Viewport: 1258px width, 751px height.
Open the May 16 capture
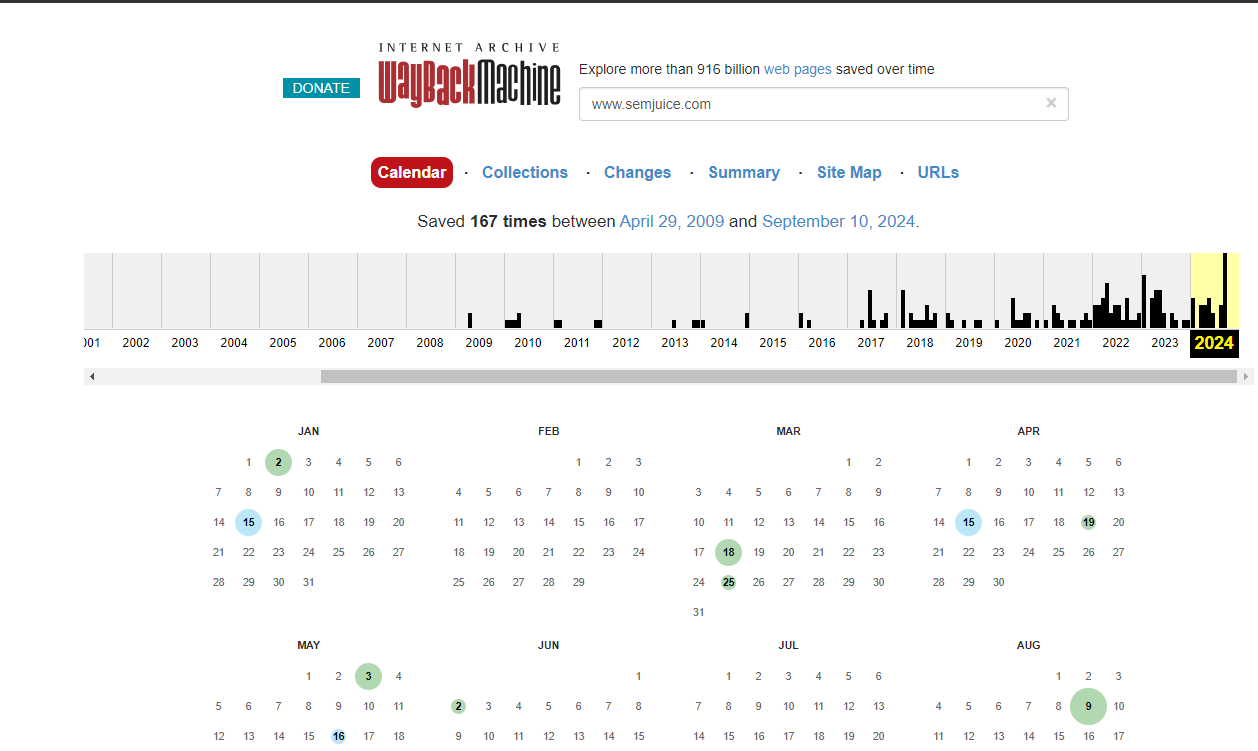pyautogui.click(x=339, y=736)
